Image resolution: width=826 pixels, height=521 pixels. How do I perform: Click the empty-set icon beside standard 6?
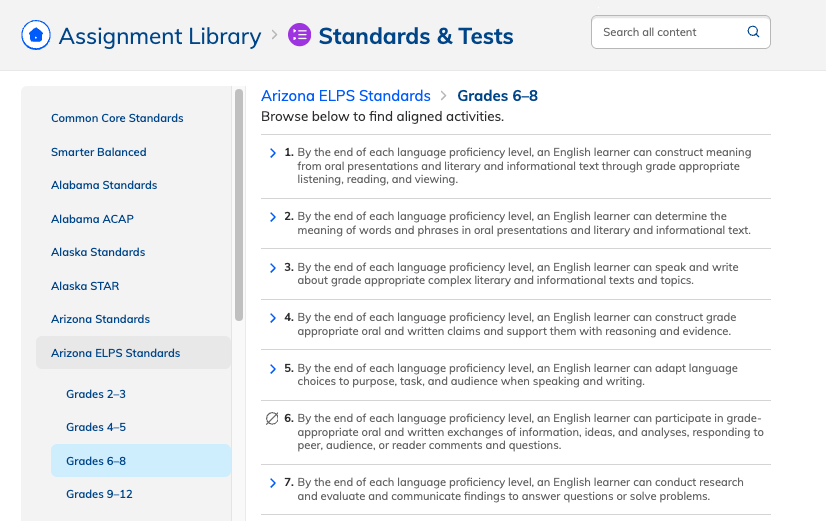pyautogui.click(x=272, y=419)
